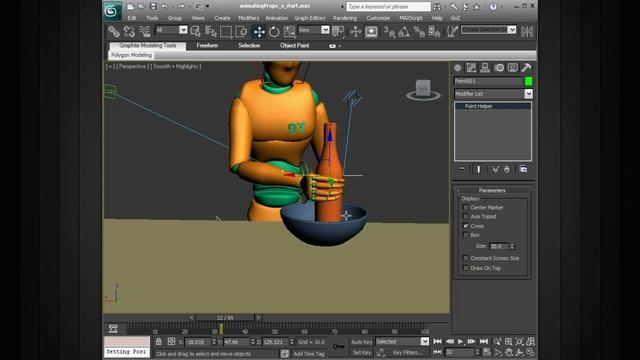The image size is (640, 360).
Task: Open the Hierarchy command panel tab
Action: click(485, 68)
